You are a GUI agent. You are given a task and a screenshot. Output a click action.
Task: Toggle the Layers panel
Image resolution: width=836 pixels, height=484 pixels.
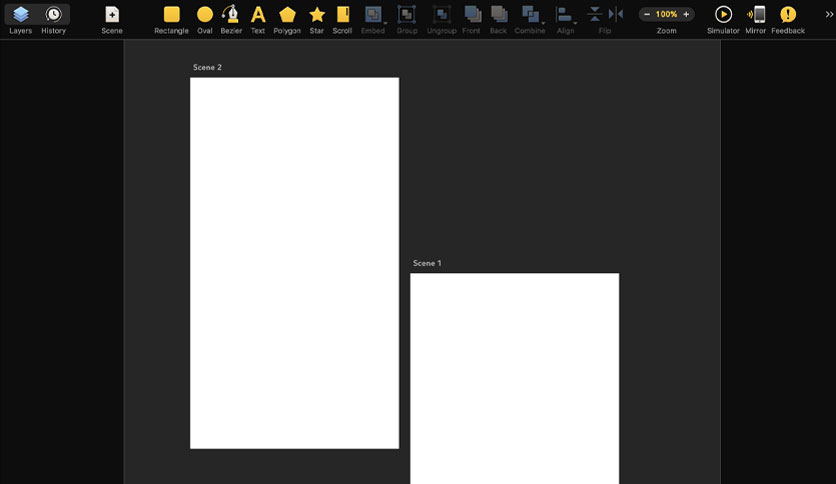pyautogui.click(x=21, y=20)
